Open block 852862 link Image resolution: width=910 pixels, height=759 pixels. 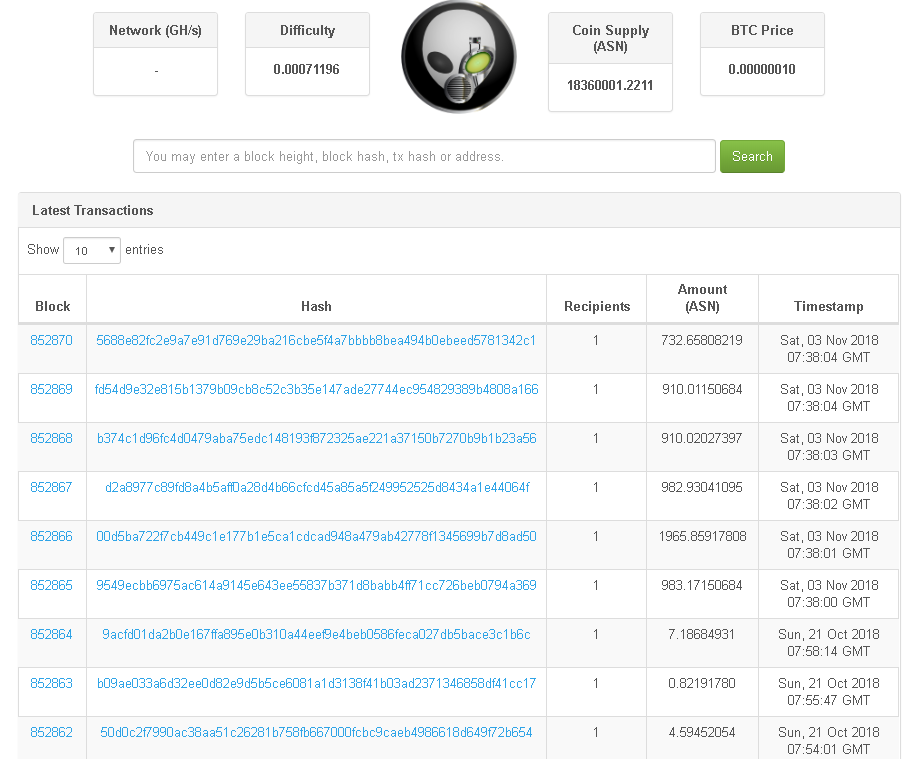(51, 733)
